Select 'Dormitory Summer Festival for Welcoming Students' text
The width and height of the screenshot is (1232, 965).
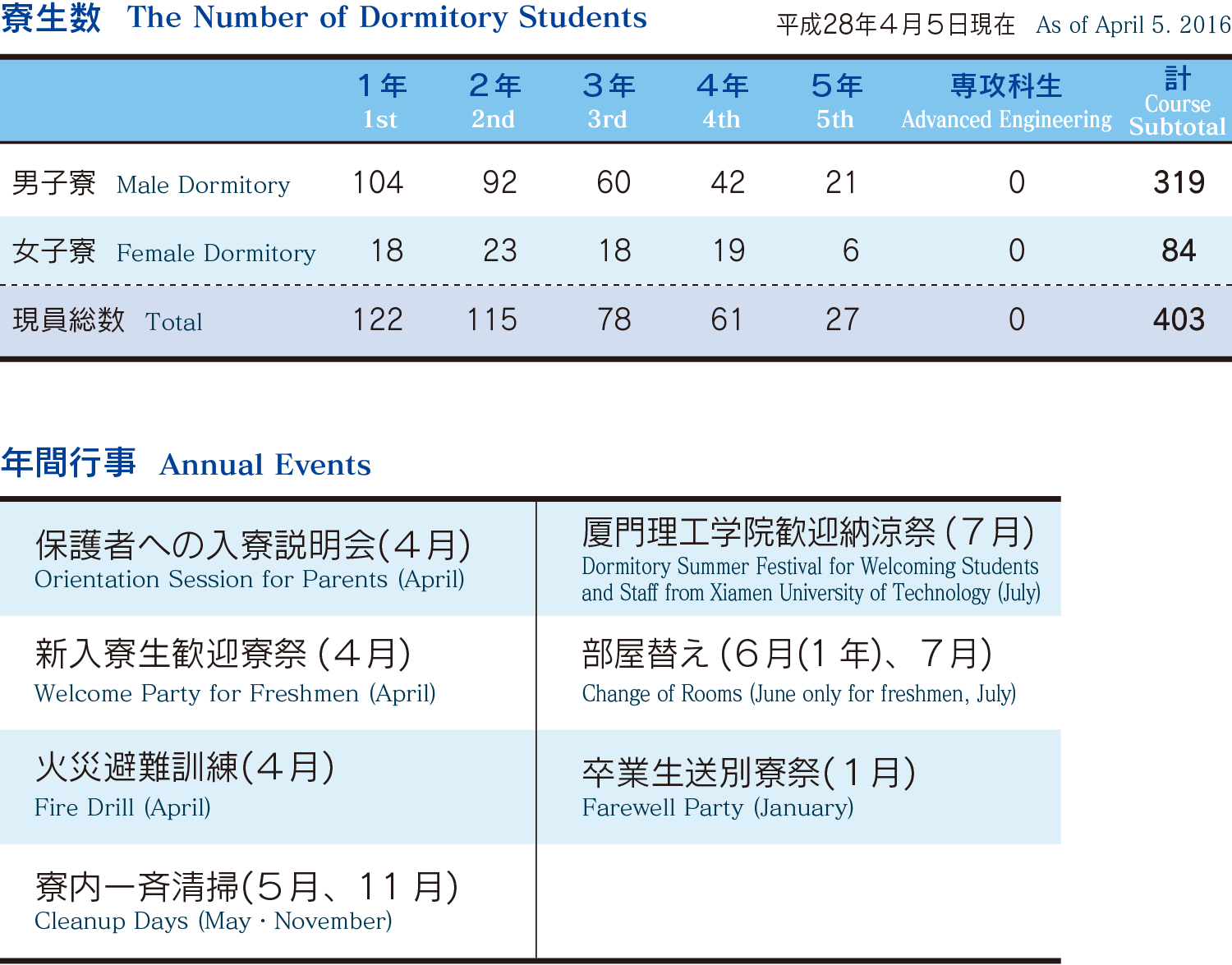click(810, 567)
